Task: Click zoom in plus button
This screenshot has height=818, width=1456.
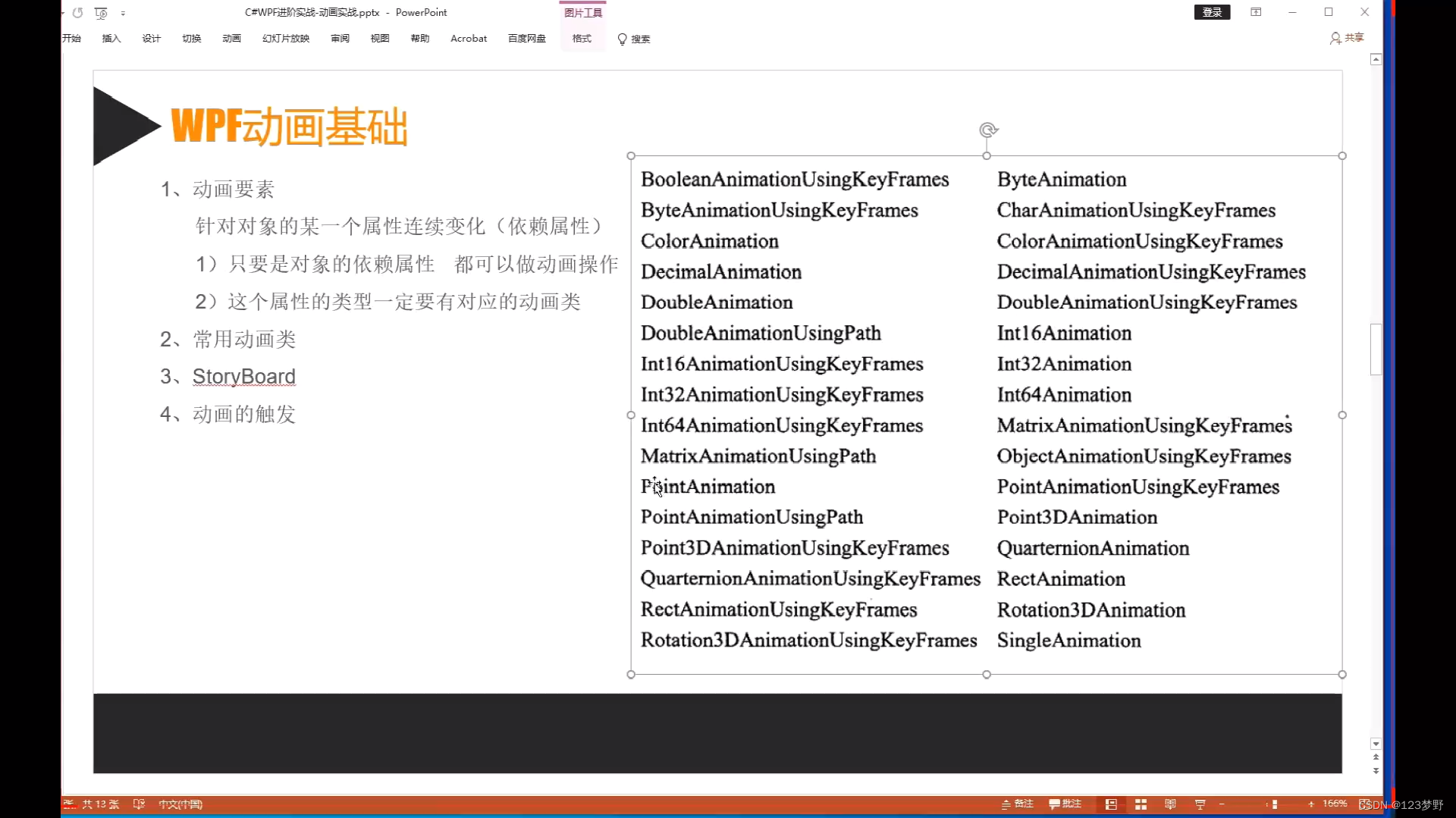Action: pyautogui.click(x=1311, y=804)
